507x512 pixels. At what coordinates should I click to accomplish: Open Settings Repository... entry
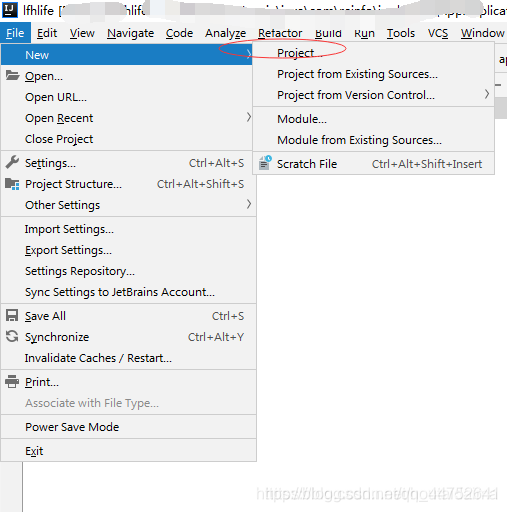coord(128,271)
